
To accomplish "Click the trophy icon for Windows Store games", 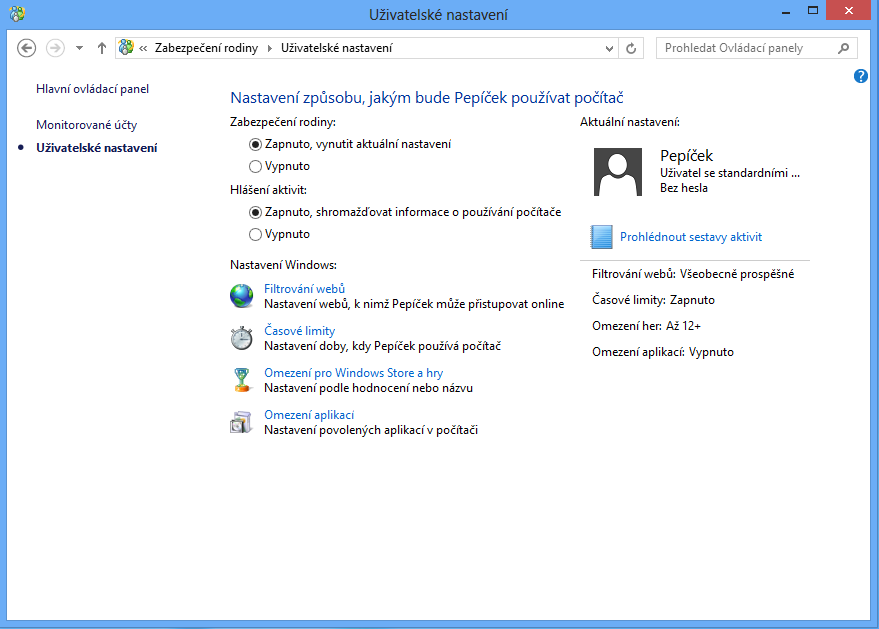I will 242,380.
